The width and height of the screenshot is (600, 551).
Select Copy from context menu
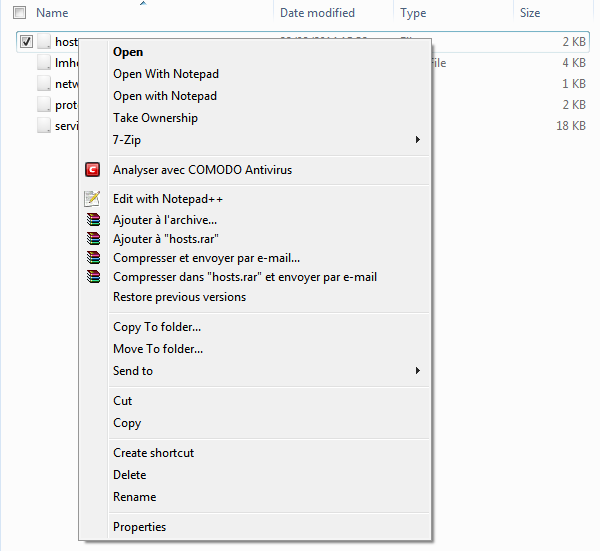(127, 423)
